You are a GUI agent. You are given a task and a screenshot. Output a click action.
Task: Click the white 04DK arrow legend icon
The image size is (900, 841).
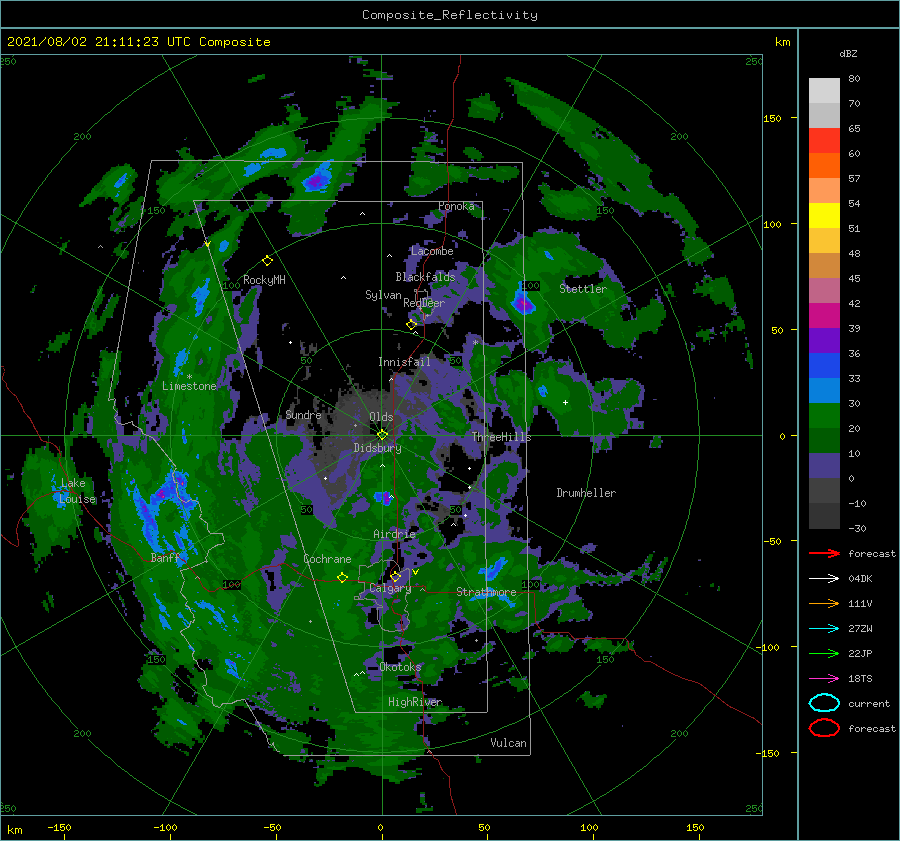(824, 578)
